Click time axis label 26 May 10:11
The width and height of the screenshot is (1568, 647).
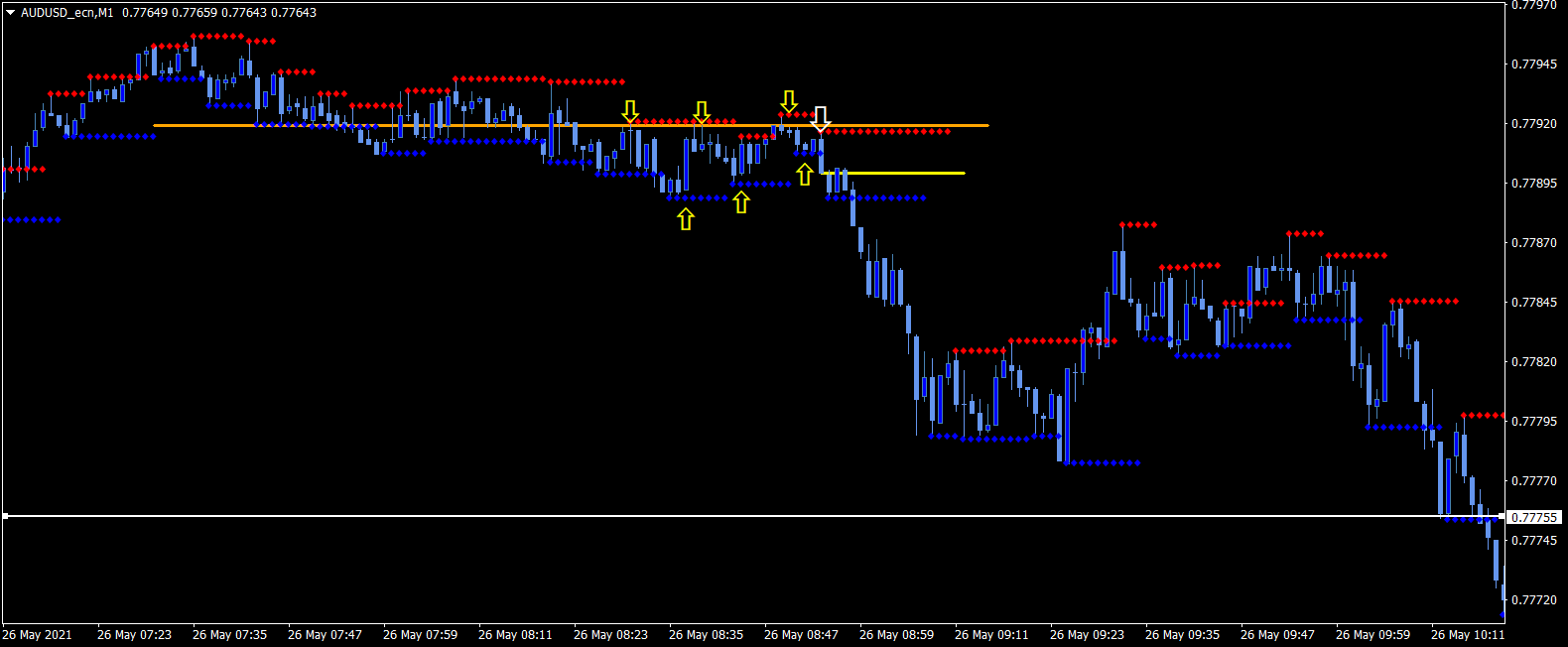click(1468, 635)
